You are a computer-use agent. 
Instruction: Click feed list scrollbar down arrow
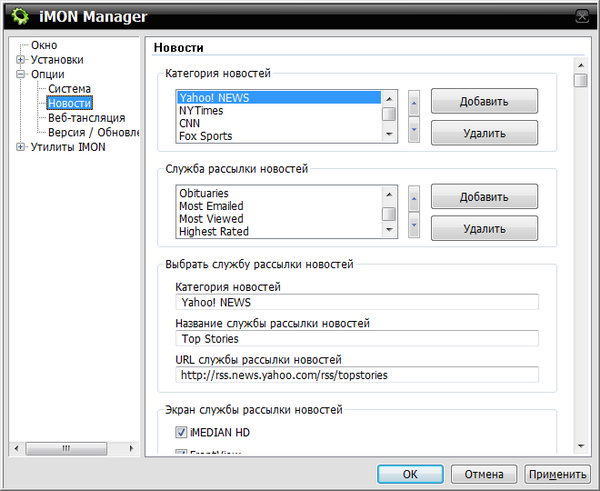point(389,230)
